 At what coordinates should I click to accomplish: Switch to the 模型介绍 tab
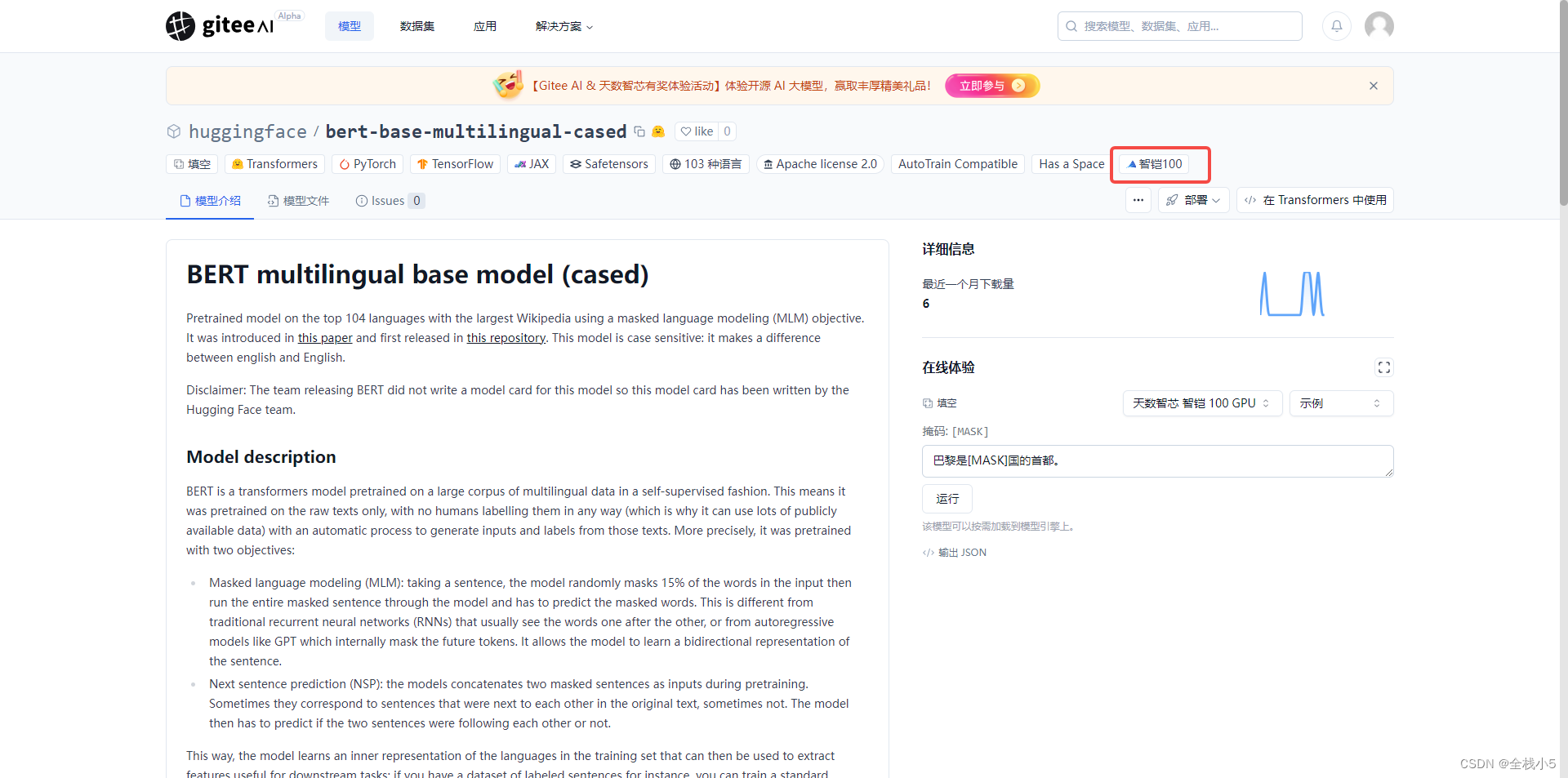(210, 201)
